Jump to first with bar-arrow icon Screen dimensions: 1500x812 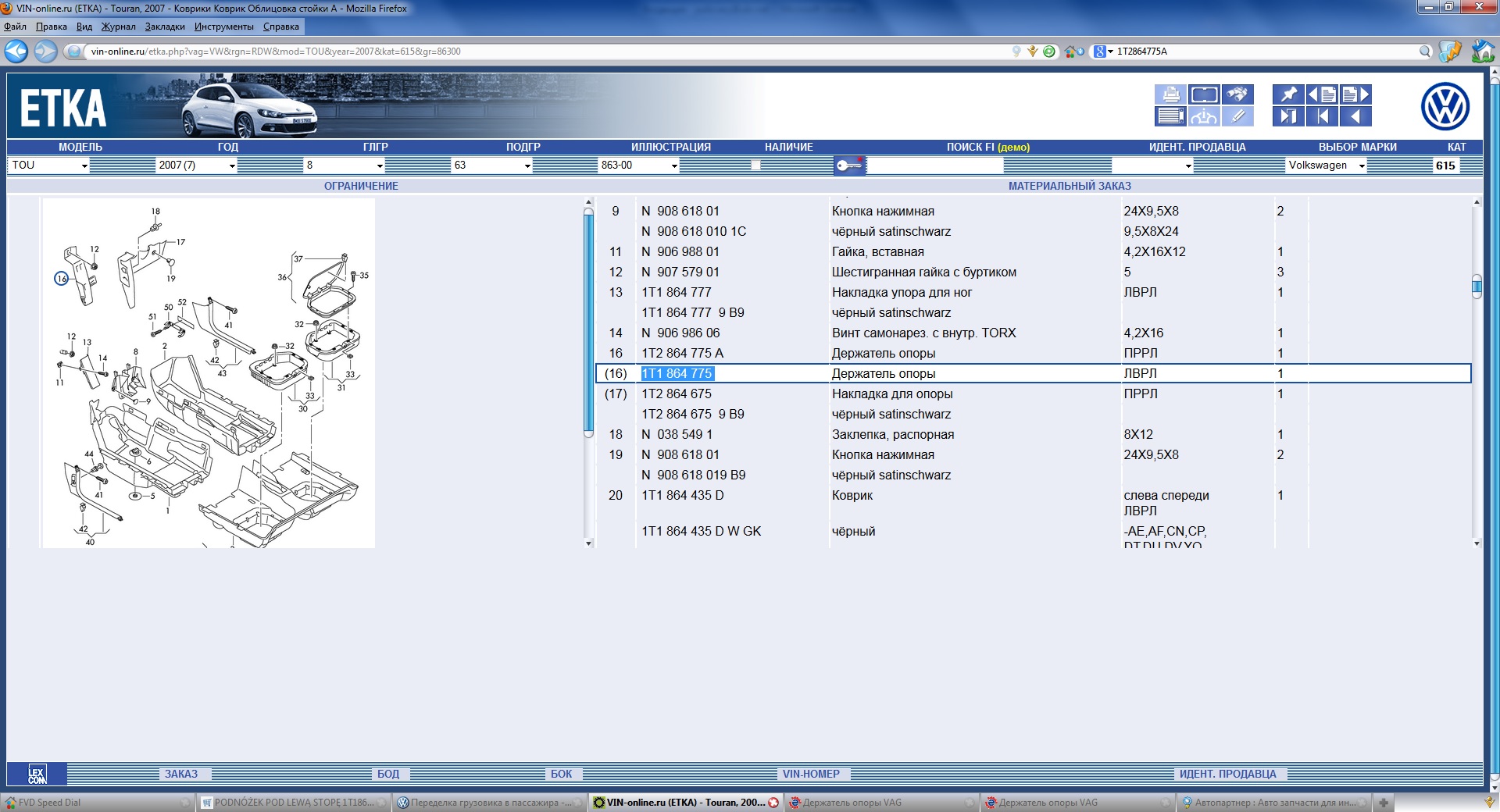click(1322, 116)
